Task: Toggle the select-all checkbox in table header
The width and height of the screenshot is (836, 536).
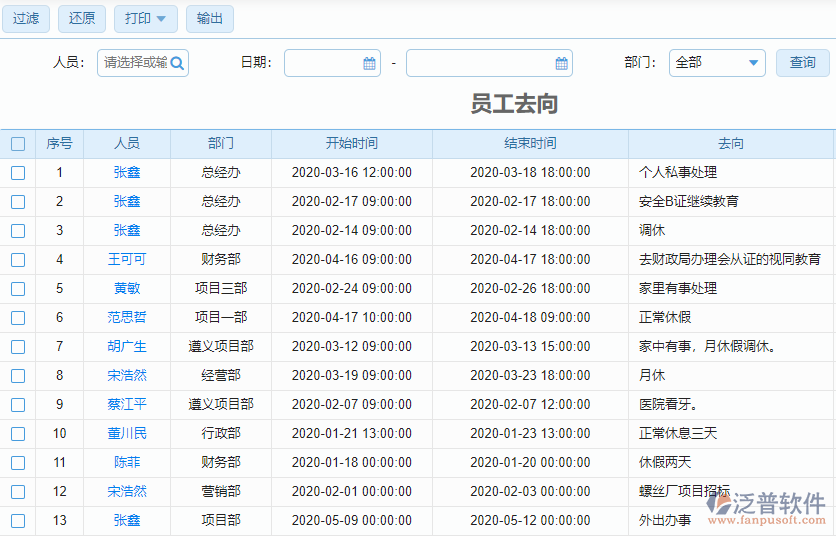Action: (18, 144)
